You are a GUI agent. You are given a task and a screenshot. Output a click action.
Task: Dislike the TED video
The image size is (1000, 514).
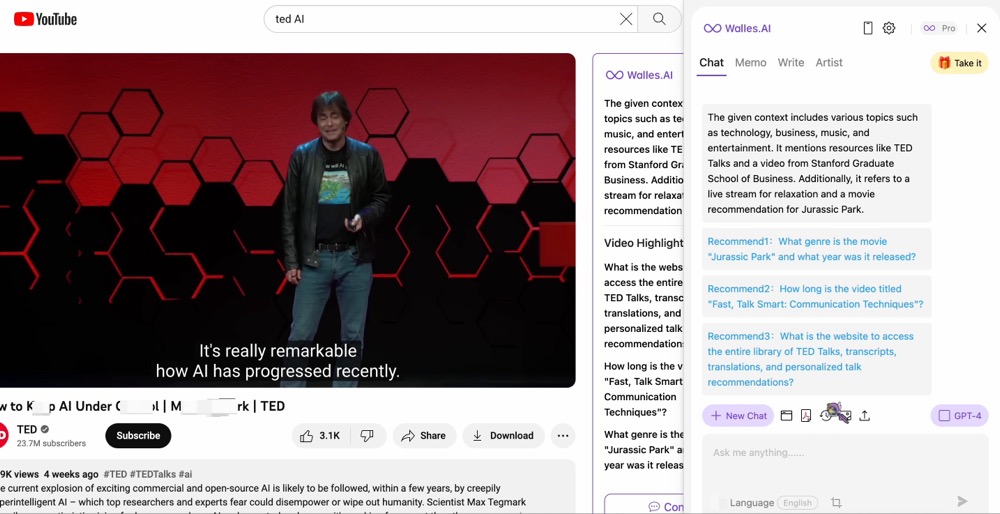tap(367, 436)
